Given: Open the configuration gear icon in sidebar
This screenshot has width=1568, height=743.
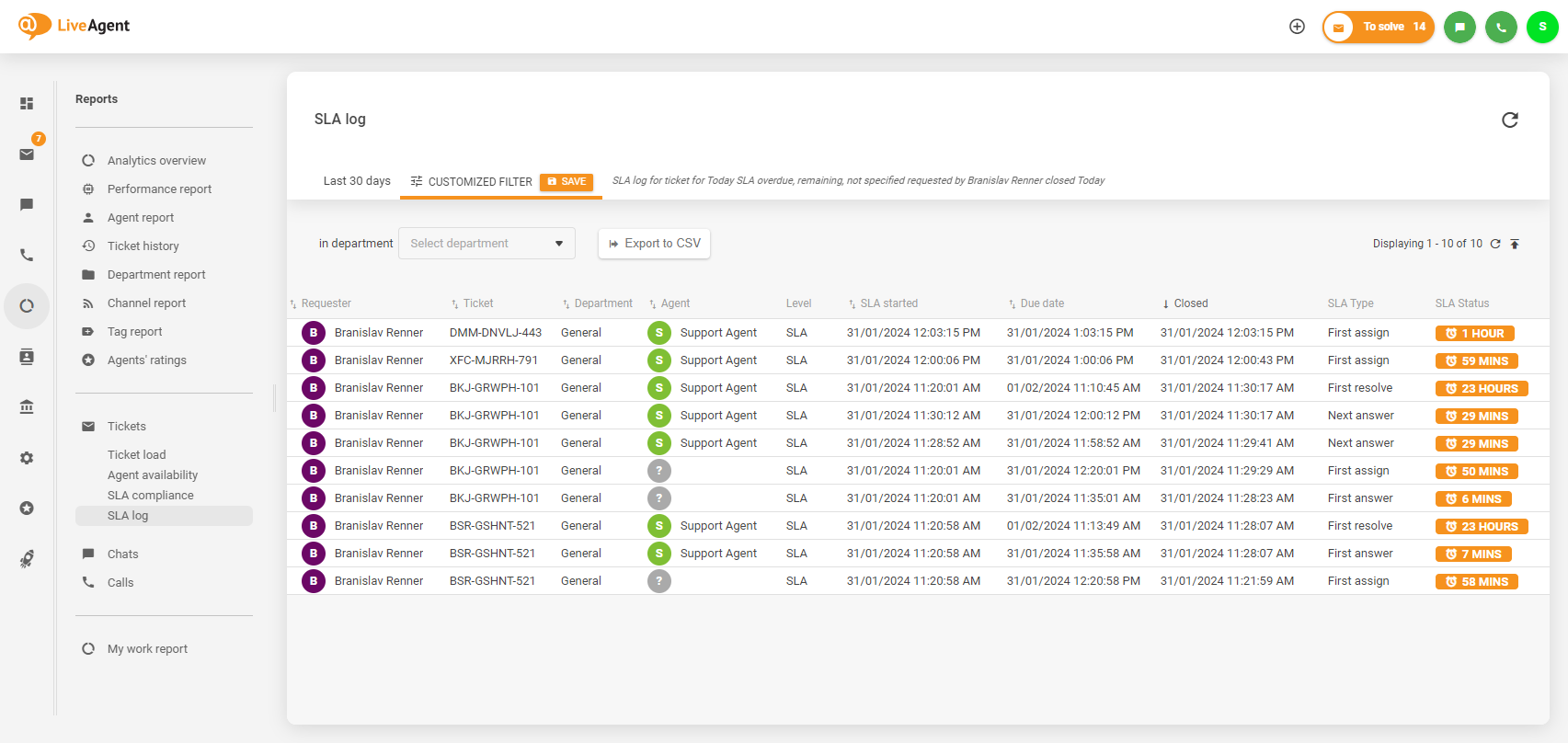Looking at the screenshot, I should click(x=27, y=458).
